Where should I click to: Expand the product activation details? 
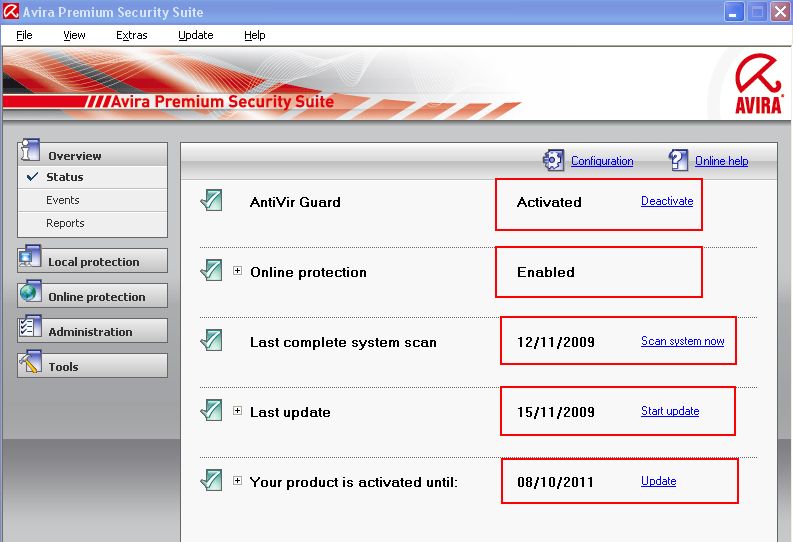click(237, 480)
